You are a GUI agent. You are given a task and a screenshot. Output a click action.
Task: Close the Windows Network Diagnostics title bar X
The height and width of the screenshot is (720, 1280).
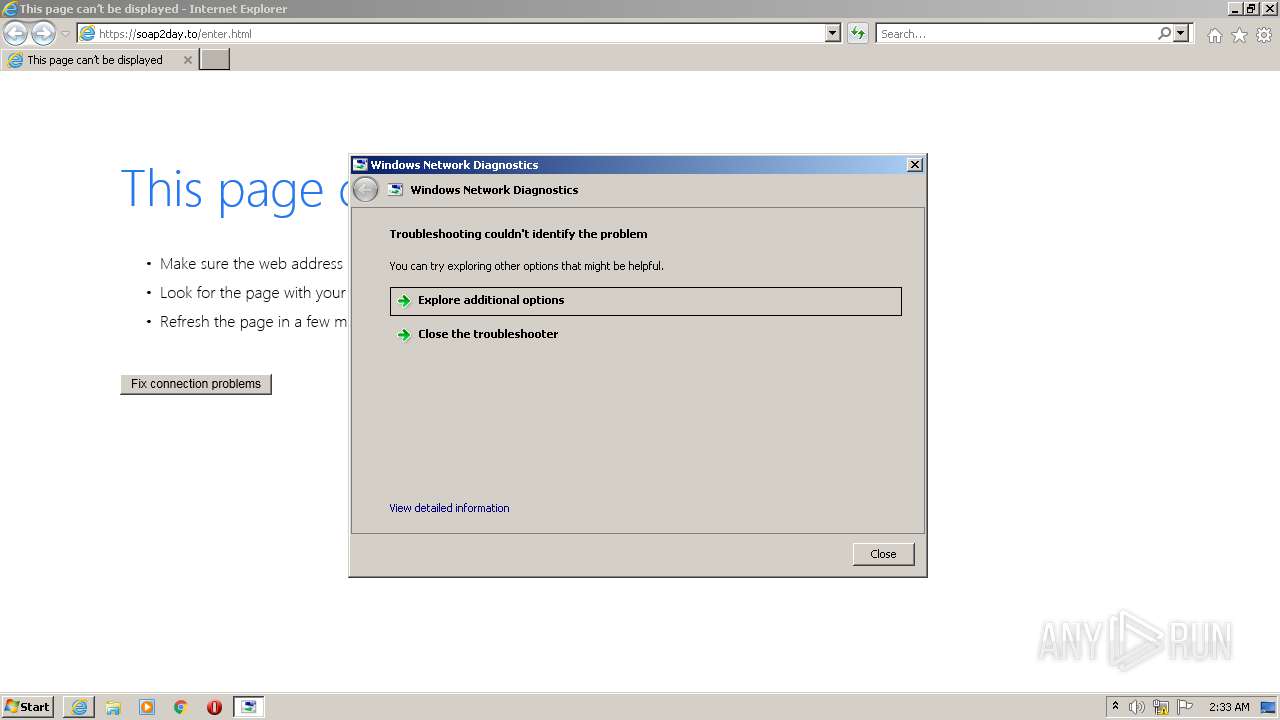[914, 165]
